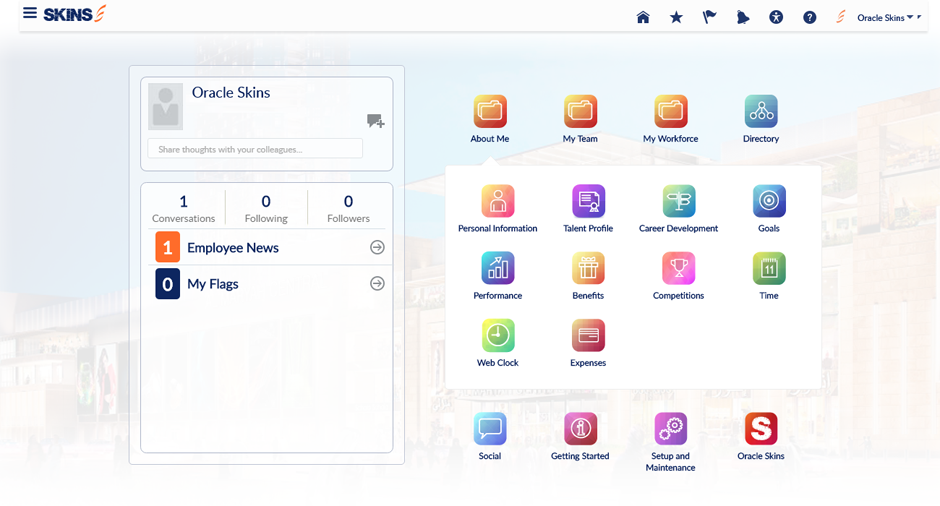Open the Web Clock icon
Screen dimensions: 940x506
pos(497,336)
